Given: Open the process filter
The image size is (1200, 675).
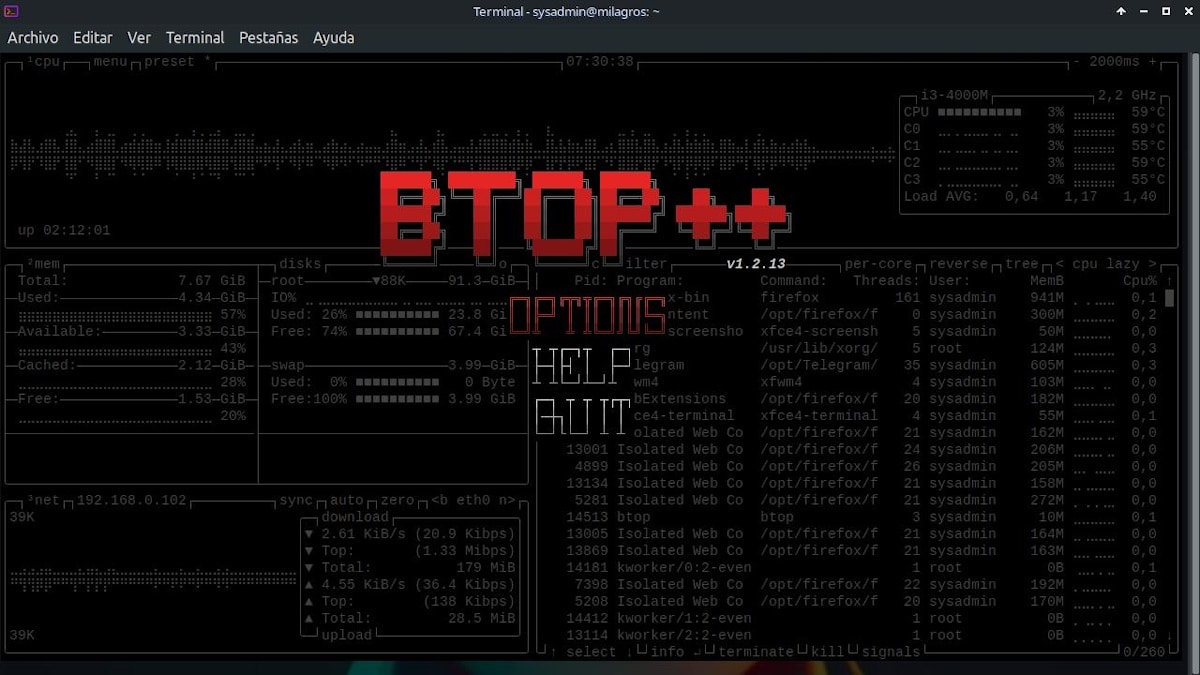Looking at the screenshot, I should [645, 263].
